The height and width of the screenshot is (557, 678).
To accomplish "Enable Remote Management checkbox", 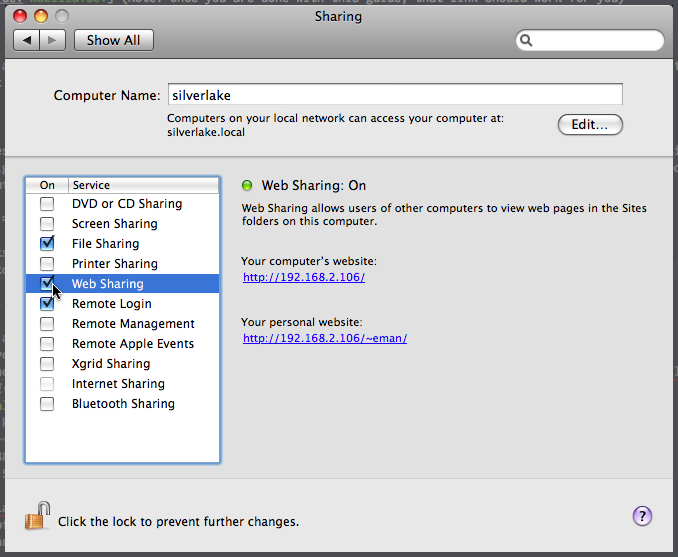I will tap(47, 323).
